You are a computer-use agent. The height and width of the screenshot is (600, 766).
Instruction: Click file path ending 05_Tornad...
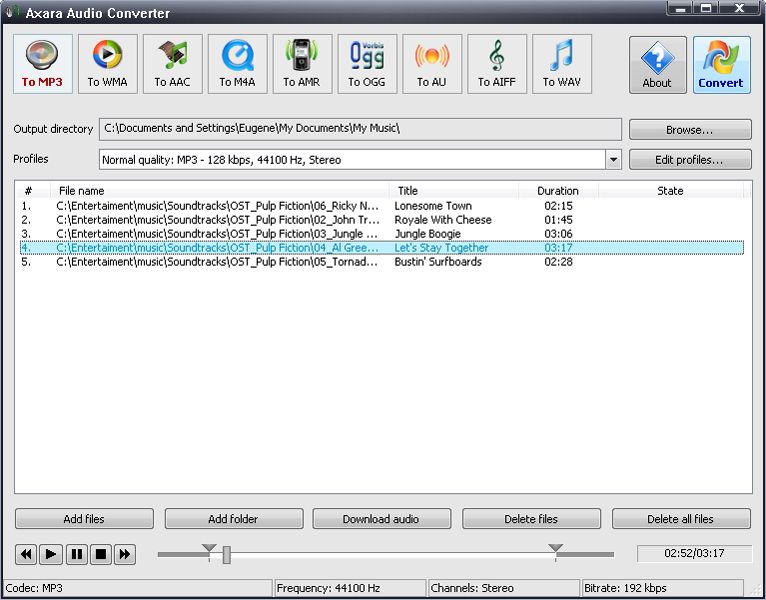(x=217, y=262)
